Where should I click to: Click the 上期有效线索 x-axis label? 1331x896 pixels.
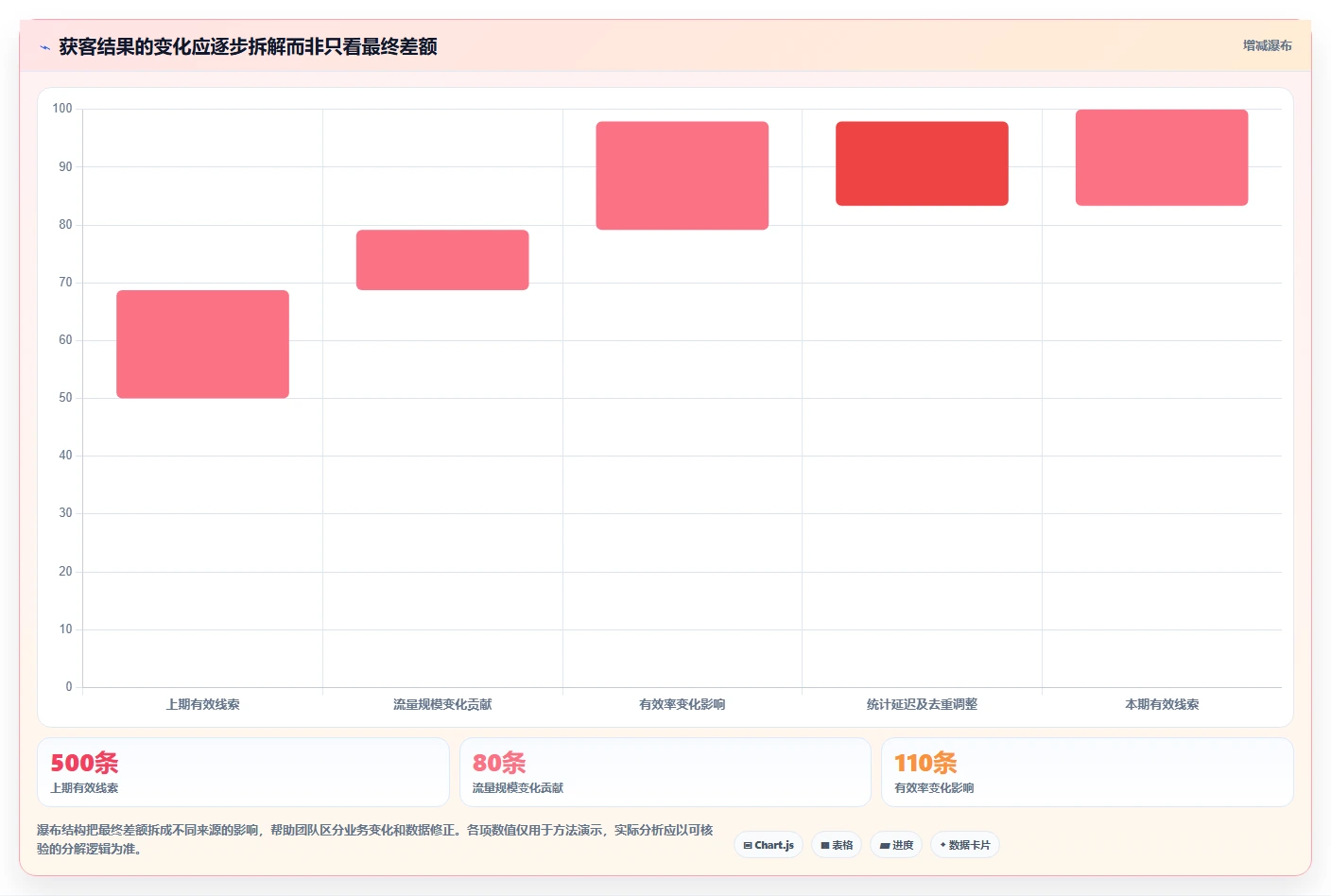coord(202,704)
